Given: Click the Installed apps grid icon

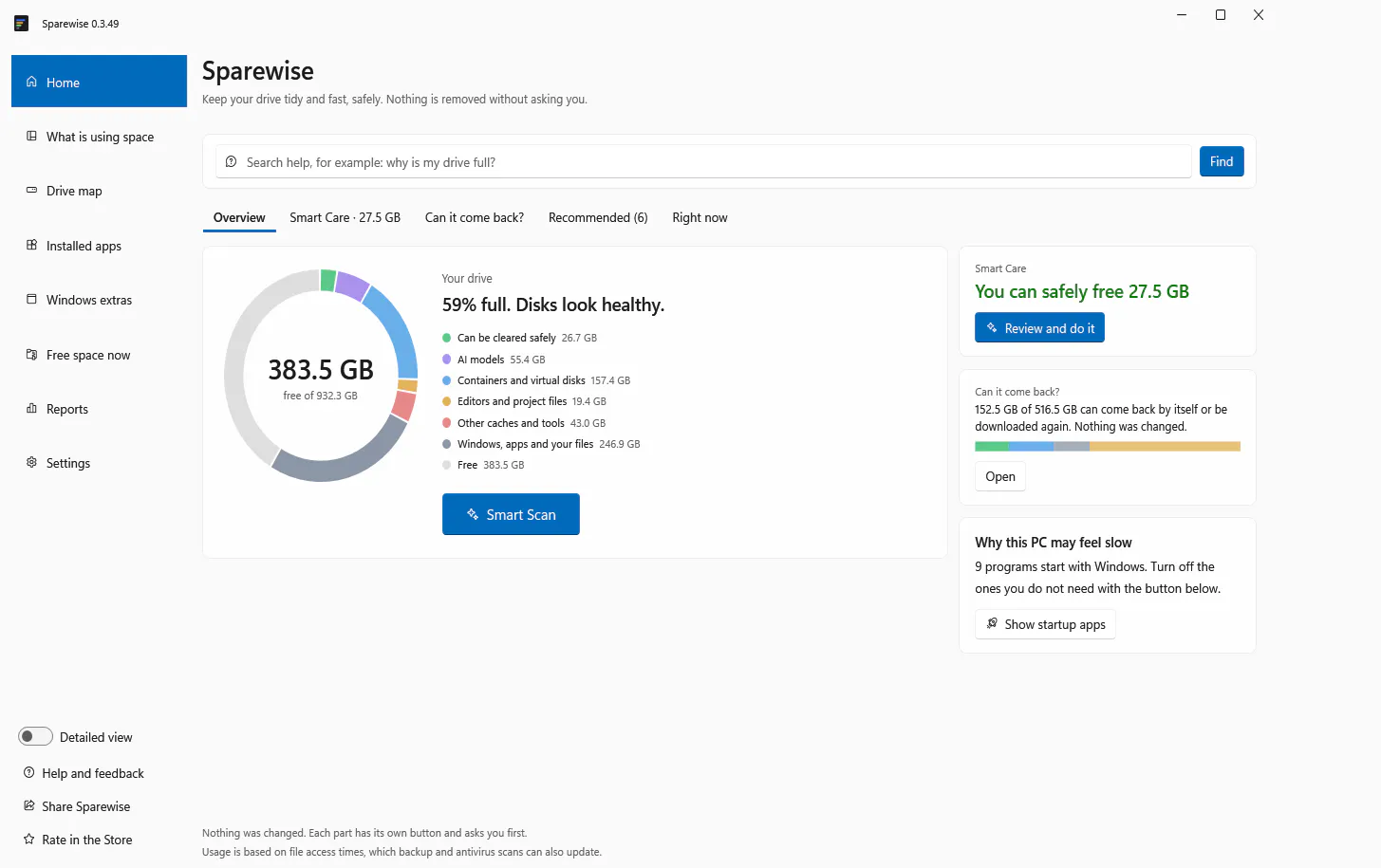Looking at the screenshot, I should tap(31, 245).
